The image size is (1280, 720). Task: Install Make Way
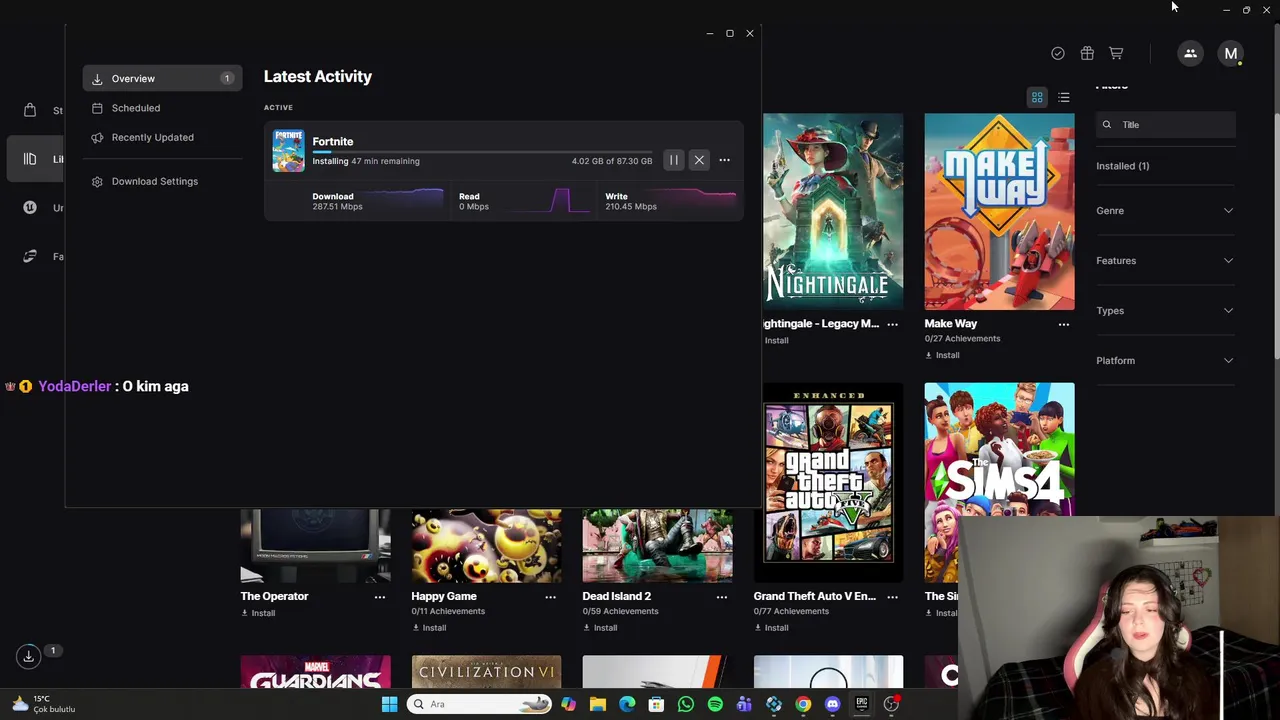(x=942, y=355)
